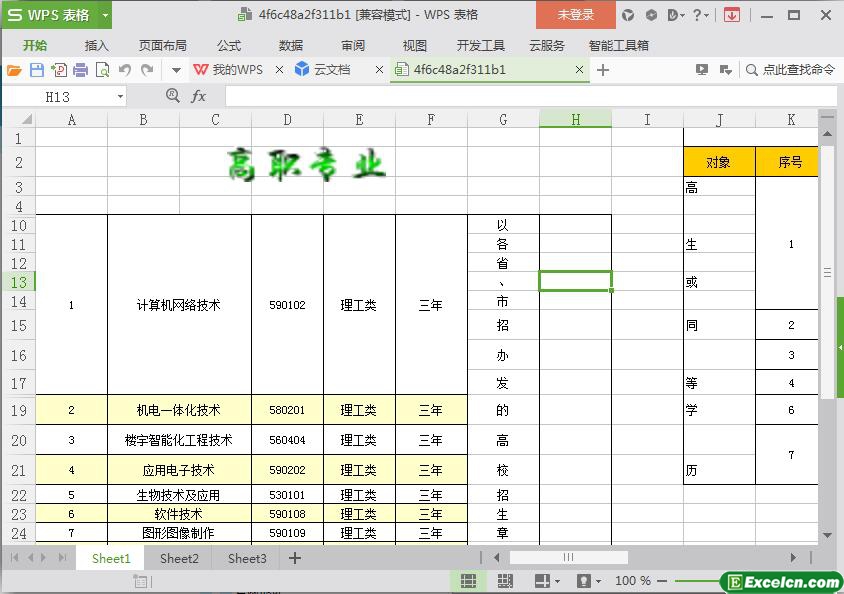Toggle page break preview view button
Screen dimensions: 844x594
pyautogui.click(x=505, y=581)
